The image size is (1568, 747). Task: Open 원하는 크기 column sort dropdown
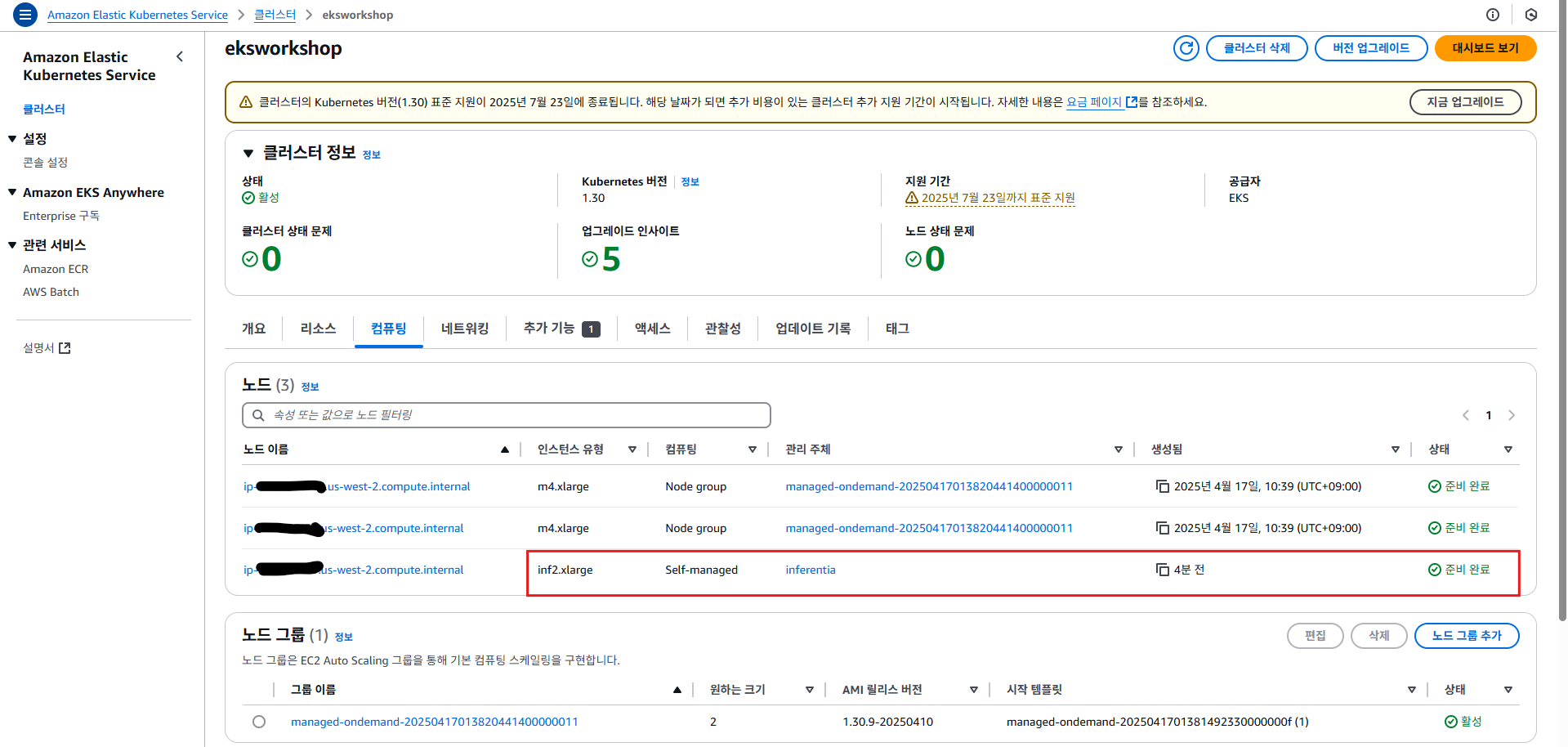[810, 690]
